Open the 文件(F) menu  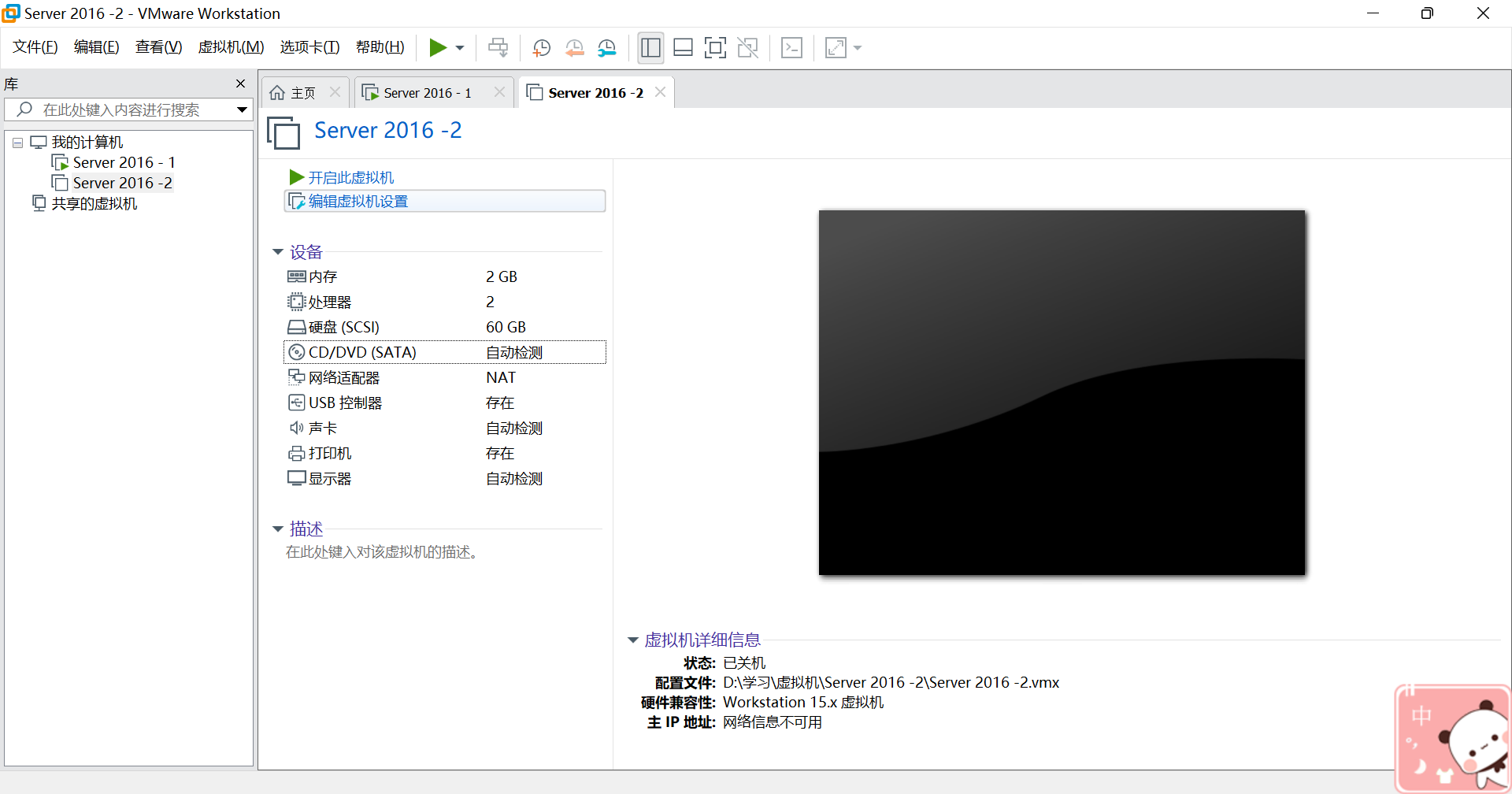click(35, 47)
